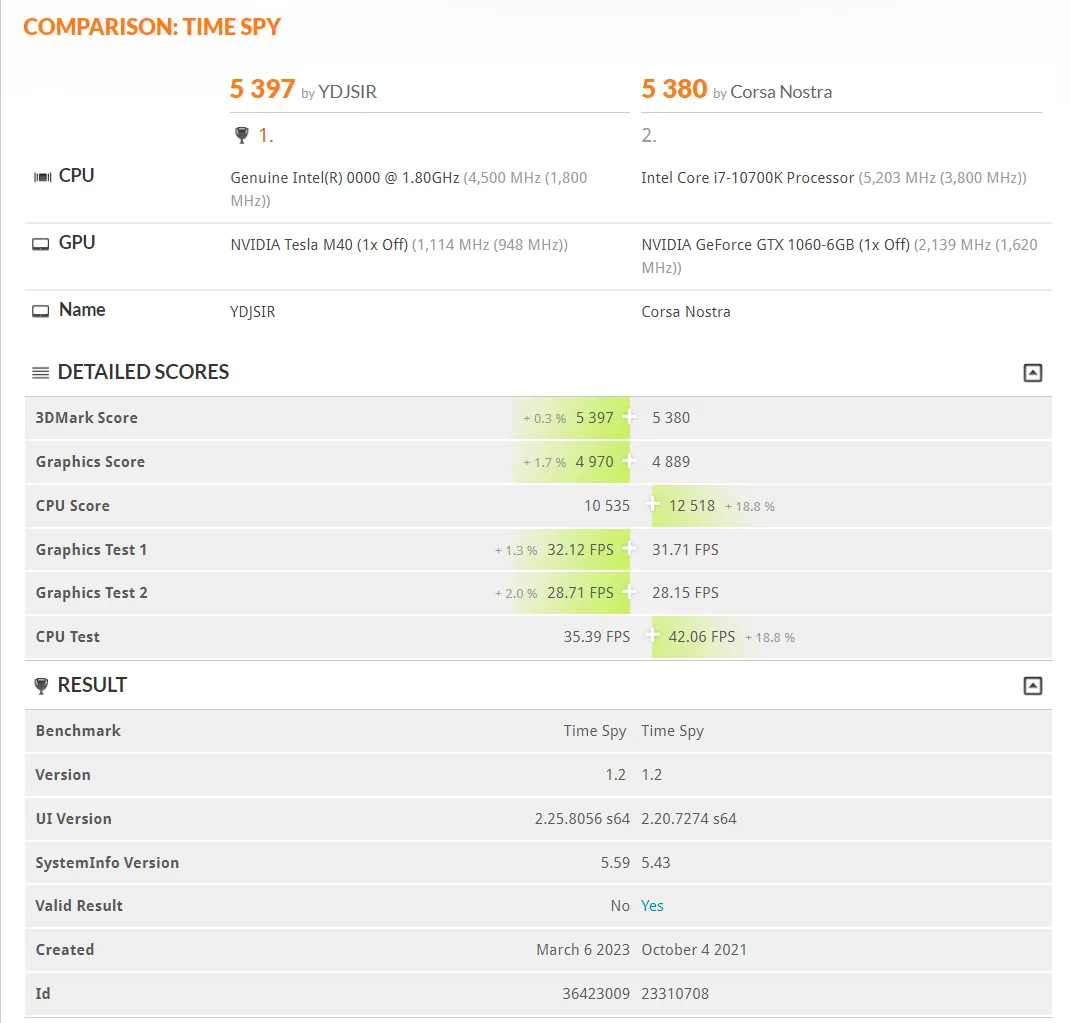Click the list icon beside Detailed Scores

point(41,373)
